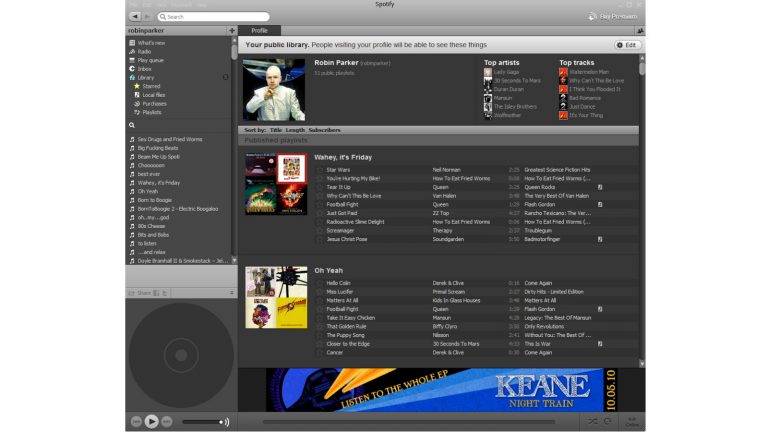Toggle shuffle playback mode

(592, 421)
